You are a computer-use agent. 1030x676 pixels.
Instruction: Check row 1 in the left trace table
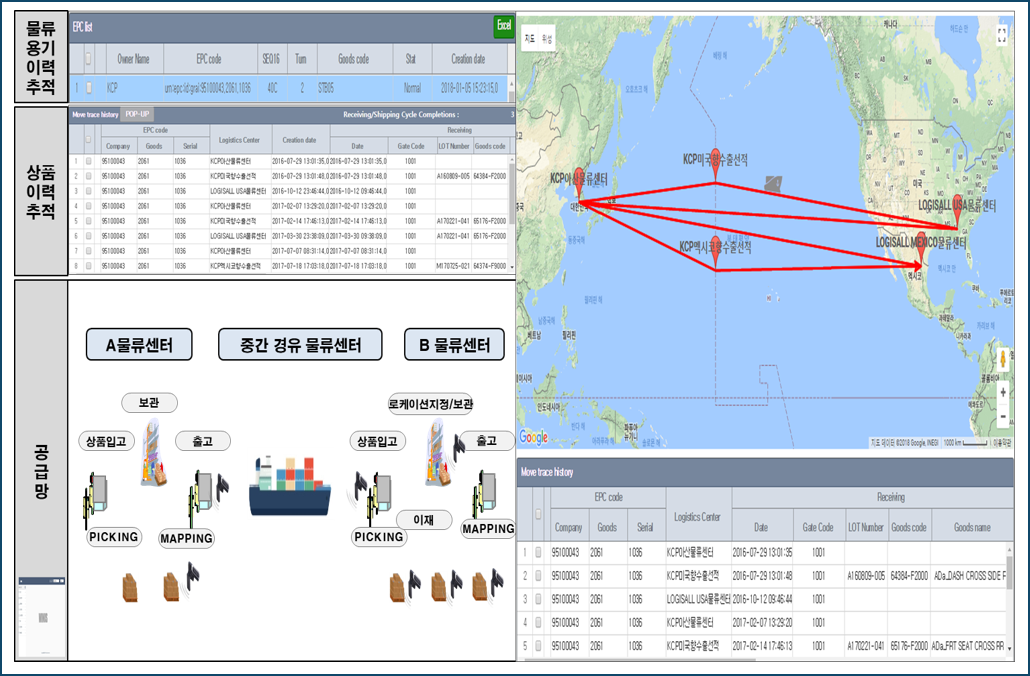[89, 161]
